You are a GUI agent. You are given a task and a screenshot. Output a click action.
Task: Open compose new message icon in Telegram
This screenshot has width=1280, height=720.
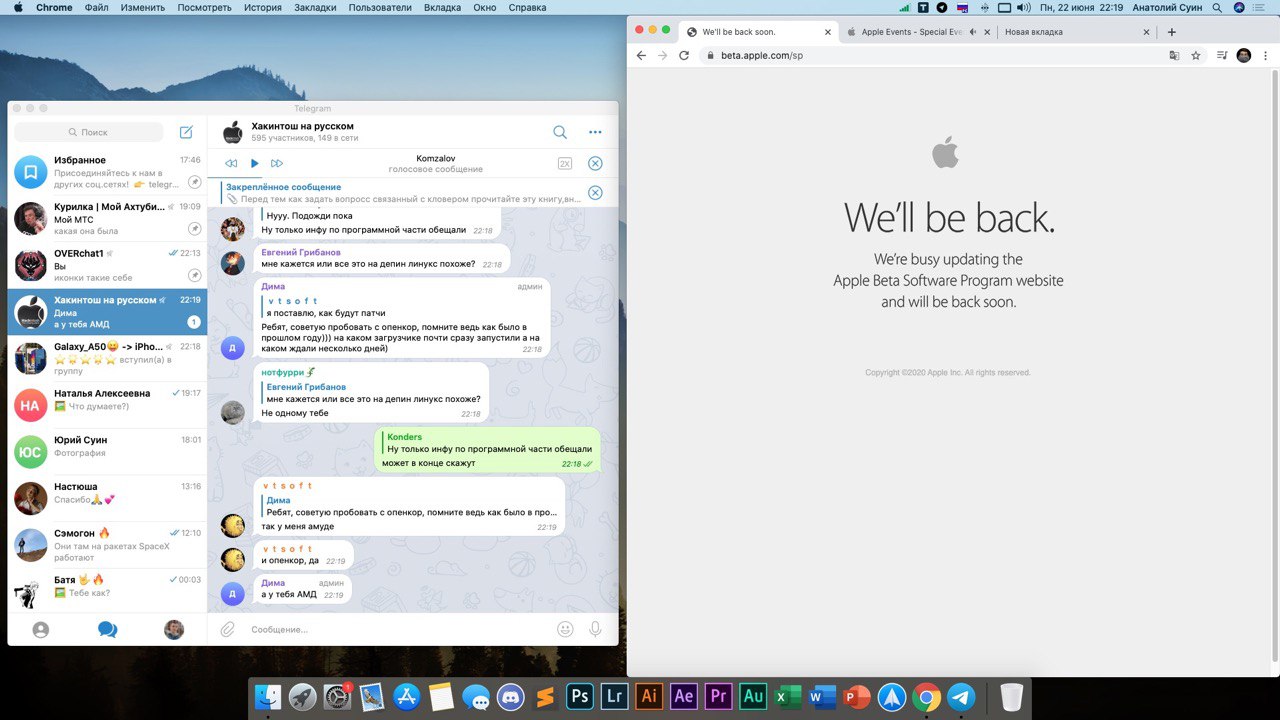click(x=186, y=132)
